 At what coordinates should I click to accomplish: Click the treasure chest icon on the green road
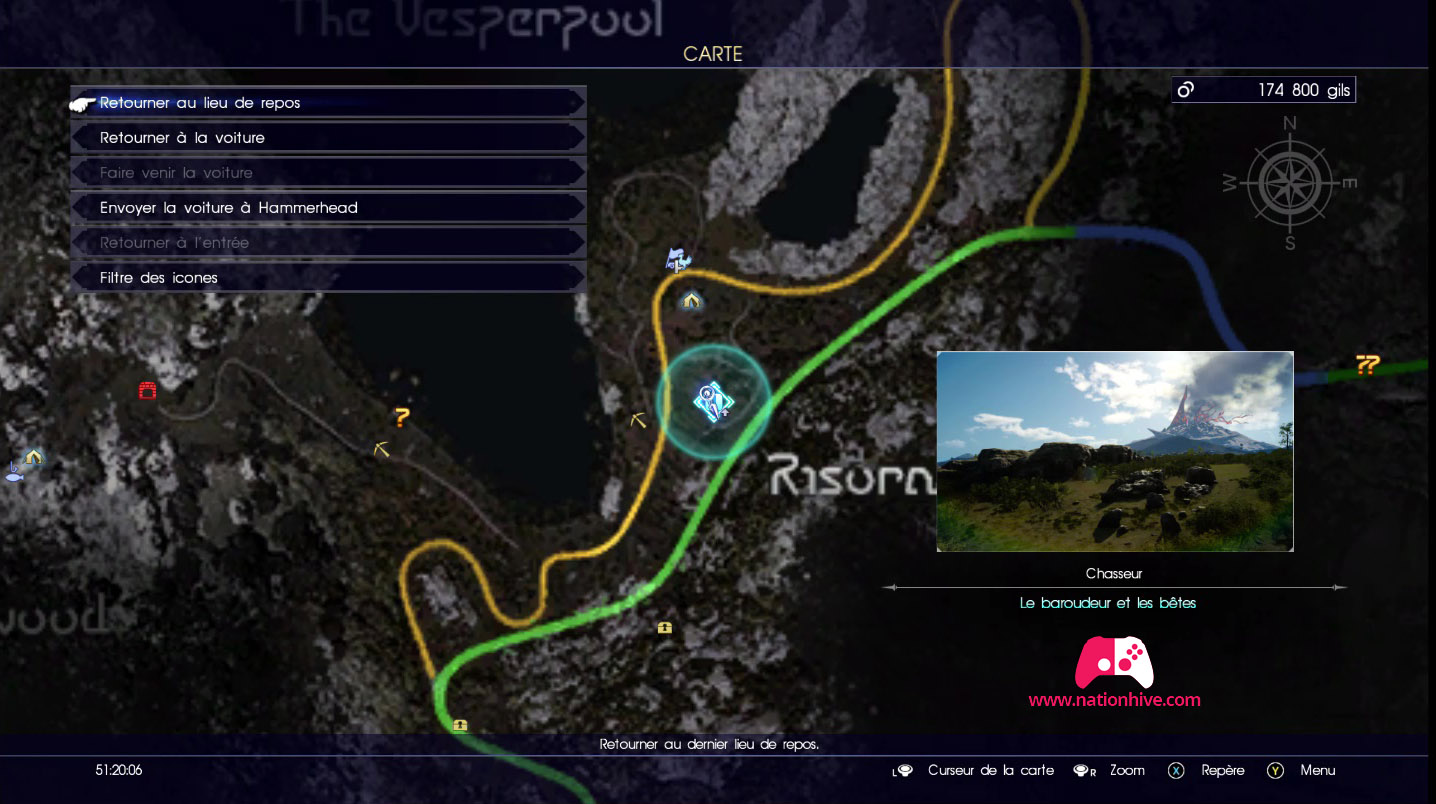(x=460, y=725)
